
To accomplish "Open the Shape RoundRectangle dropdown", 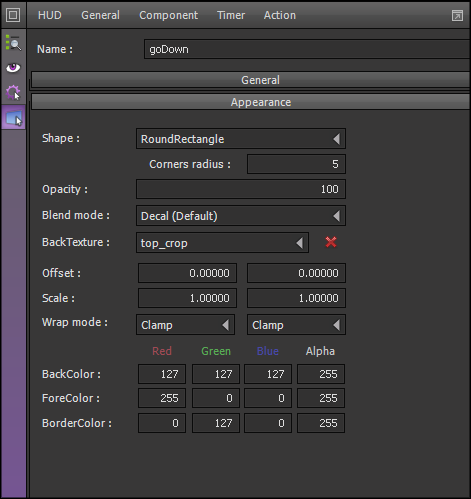I will tap(241, 139).
